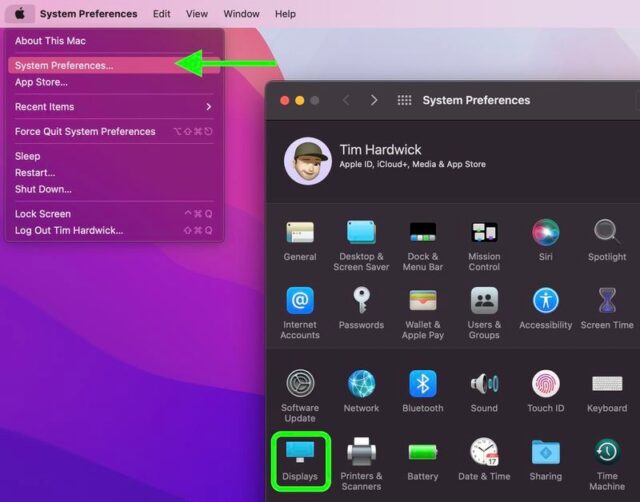Open Printers & Scanners preferences
This screenshot has height=502, width=640.
point(361,464)
